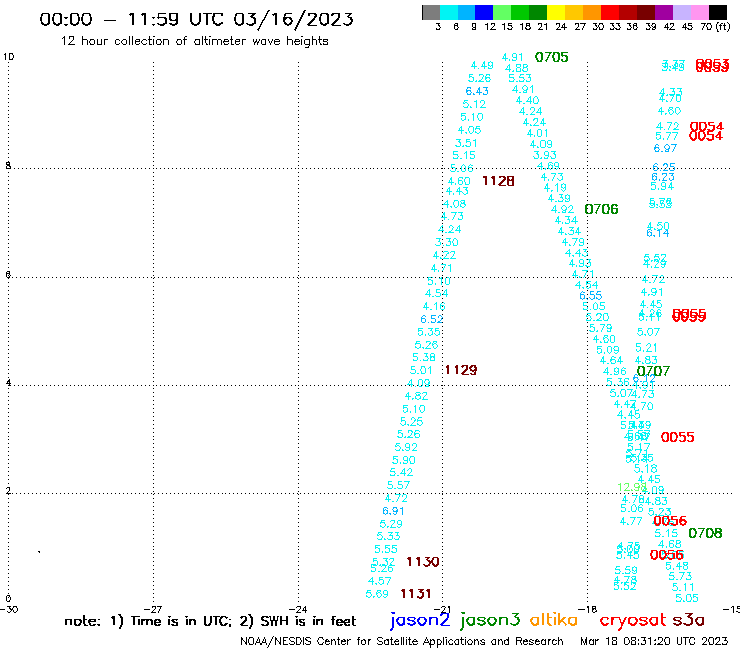
Task: Click the wave height value '5.92'
Action: point(406,447)
